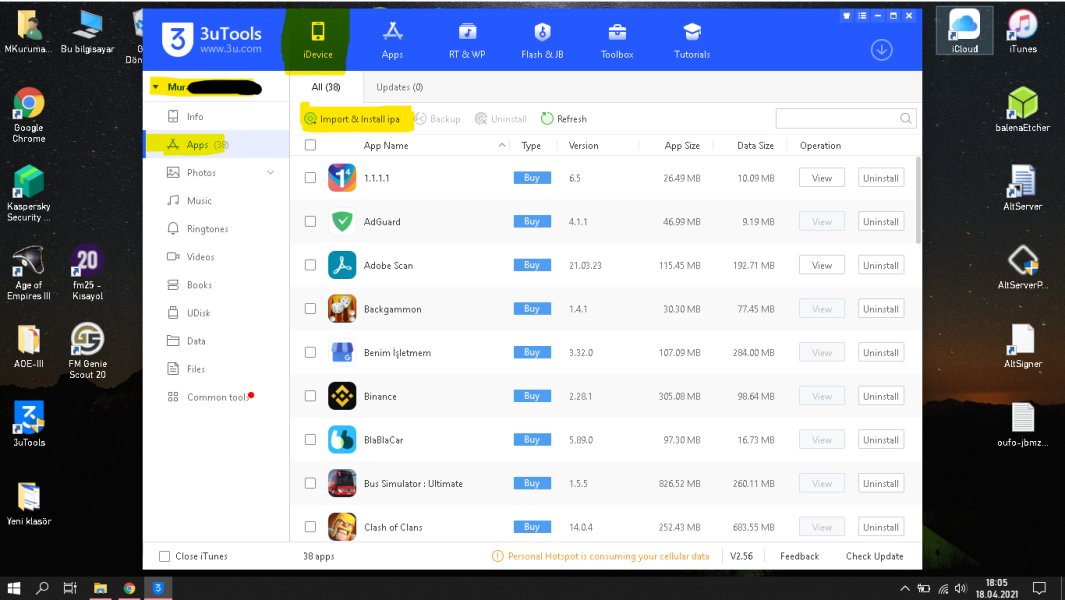
Task: Open the RT & WP section
Action: click(467, 40)
